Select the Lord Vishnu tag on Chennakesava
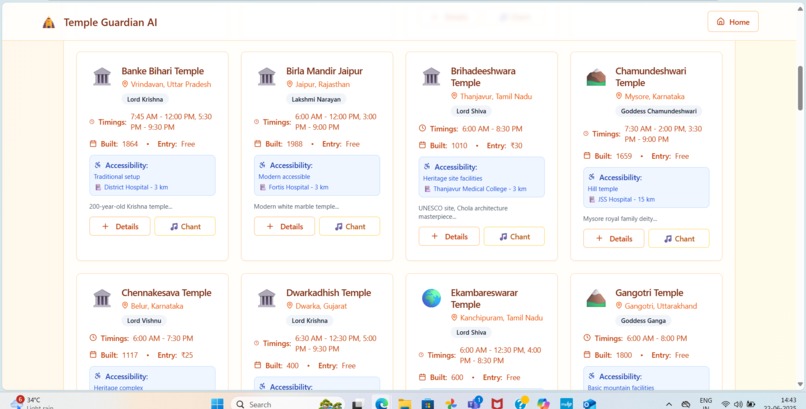 pos(144,321)
